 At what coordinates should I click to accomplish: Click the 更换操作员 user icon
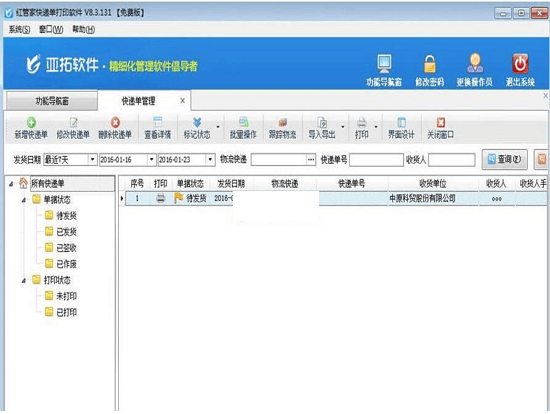(475, 63)
